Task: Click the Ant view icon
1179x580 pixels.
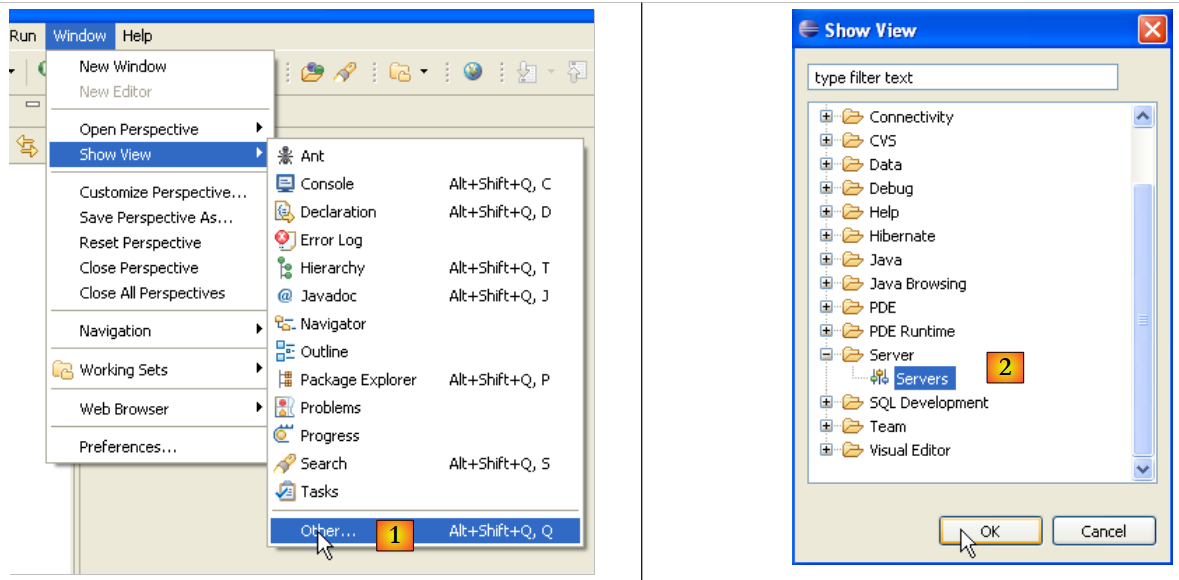Action: tap(285, 156)
